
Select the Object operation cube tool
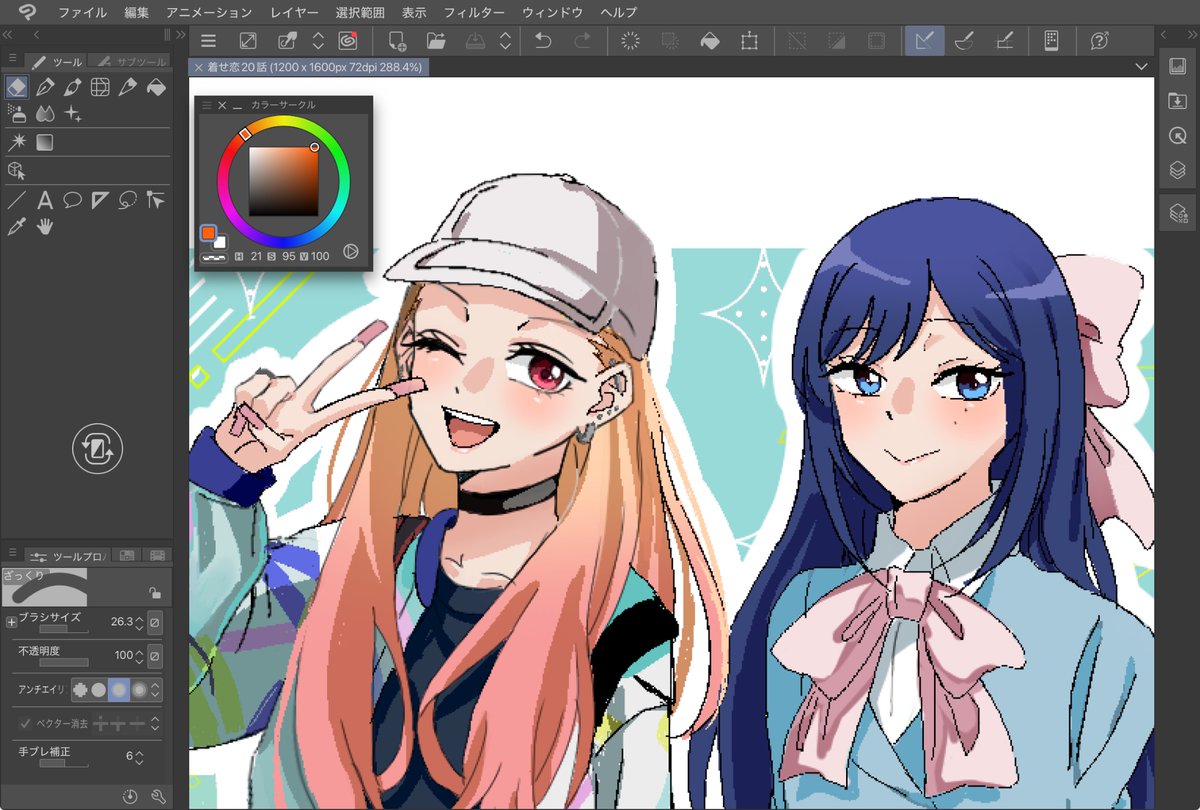pos(16,171)
